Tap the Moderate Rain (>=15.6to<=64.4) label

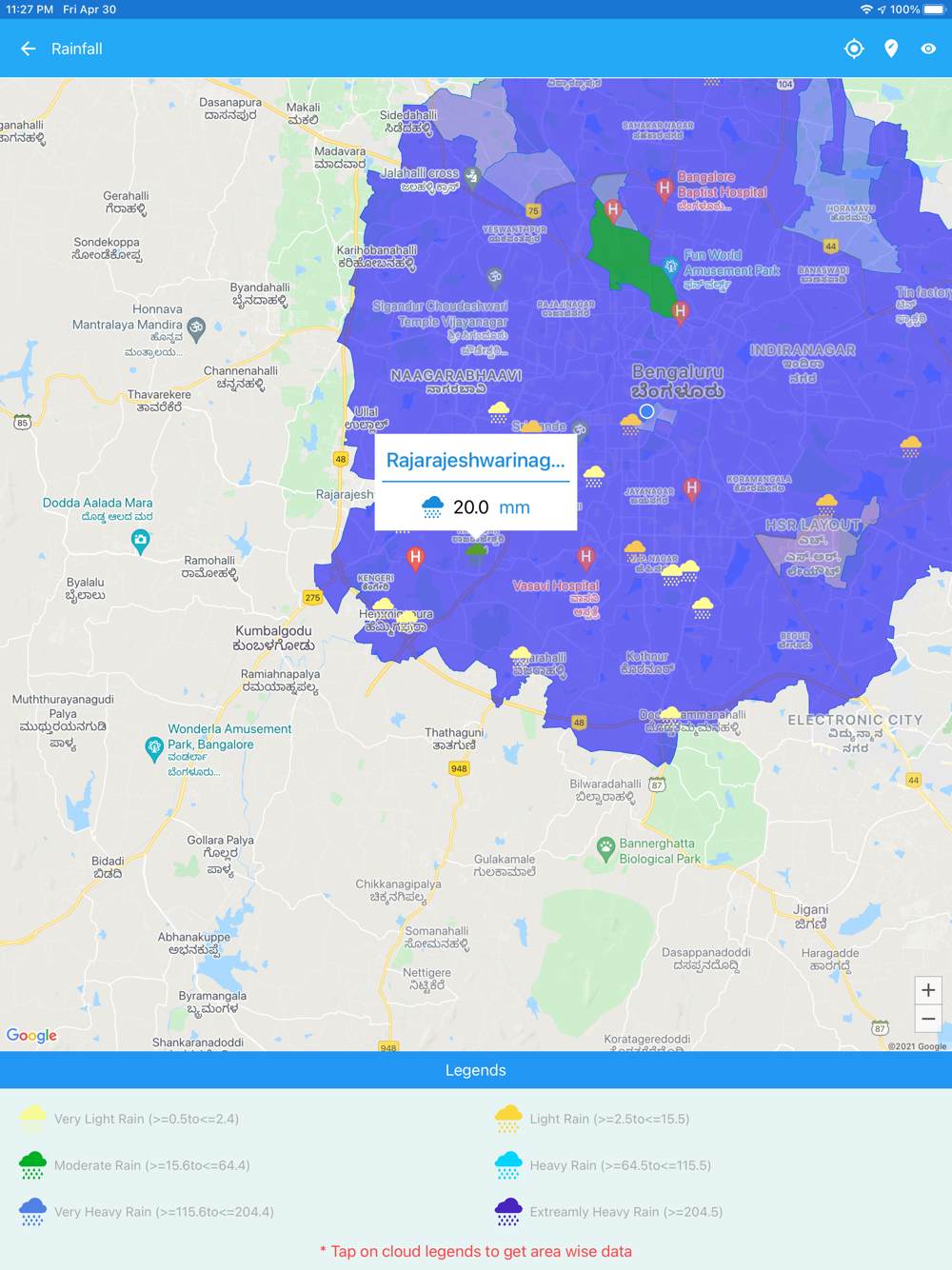pos(152,1165)
